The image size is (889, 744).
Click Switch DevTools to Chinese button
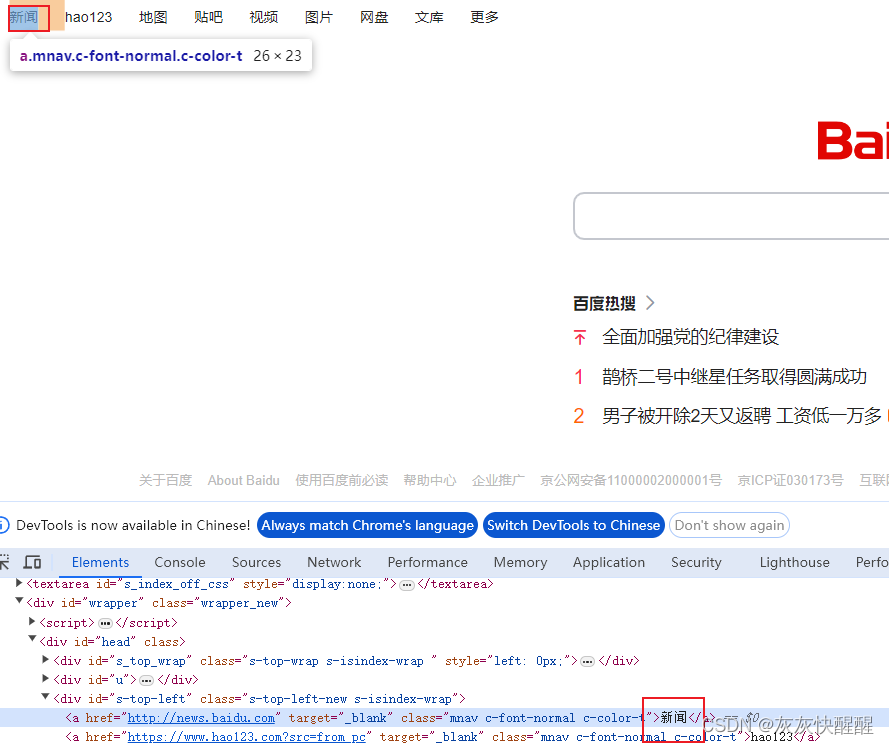coord(573,525)
